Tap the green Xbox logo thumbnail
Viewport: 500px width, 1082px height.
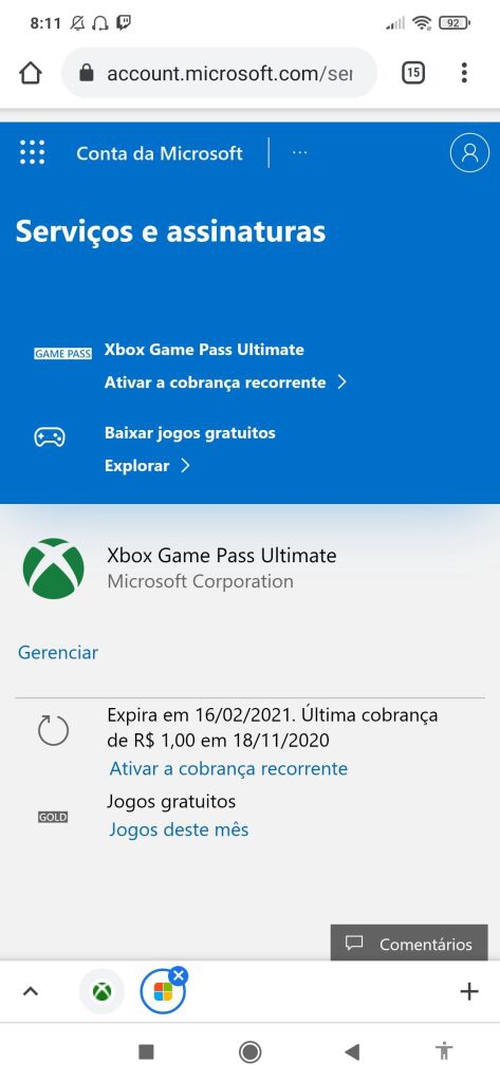click(x=53, y=569)
